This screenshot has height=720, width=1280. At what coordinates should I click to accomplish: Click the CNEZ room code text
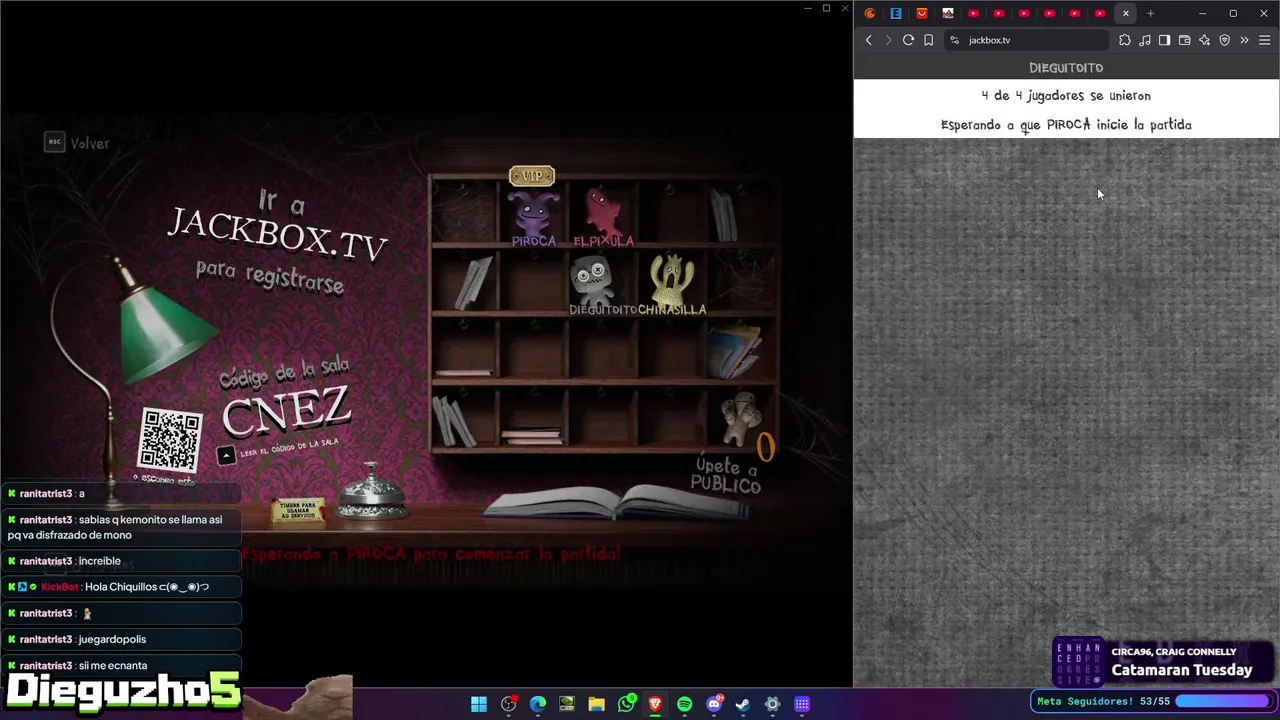coord(287,411)
